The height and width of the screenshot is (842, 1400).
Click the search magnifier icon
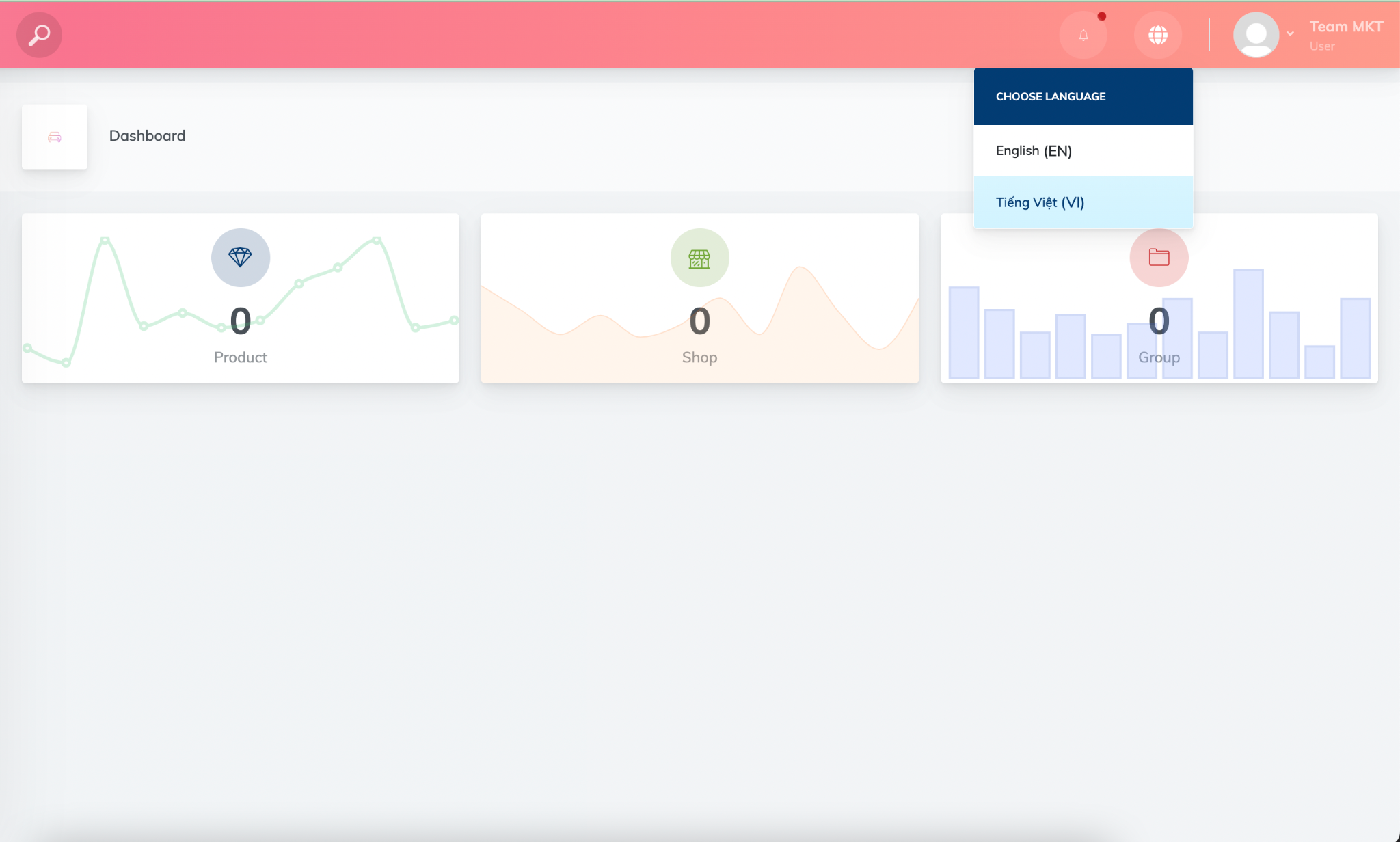(39, 35)
